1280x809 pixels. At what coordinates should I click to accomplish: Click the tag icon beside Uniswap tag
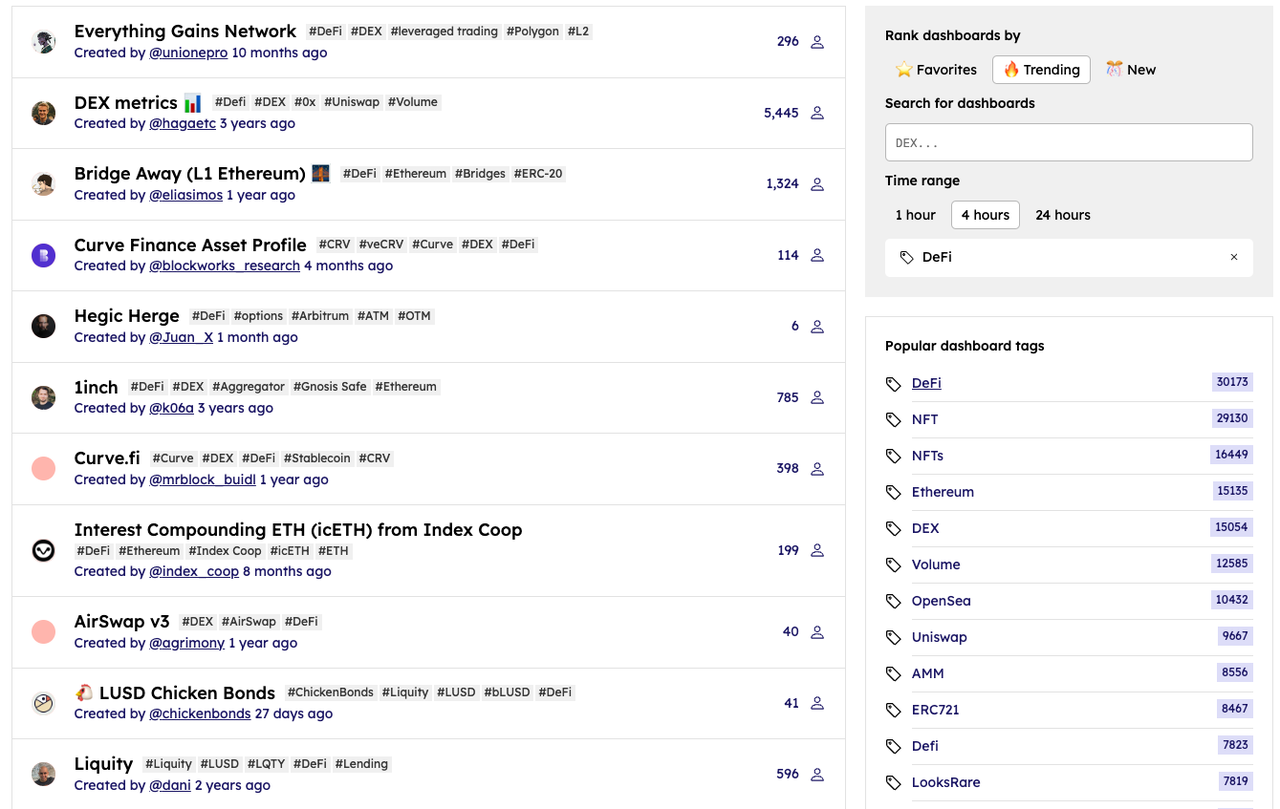tap(893, 637)
